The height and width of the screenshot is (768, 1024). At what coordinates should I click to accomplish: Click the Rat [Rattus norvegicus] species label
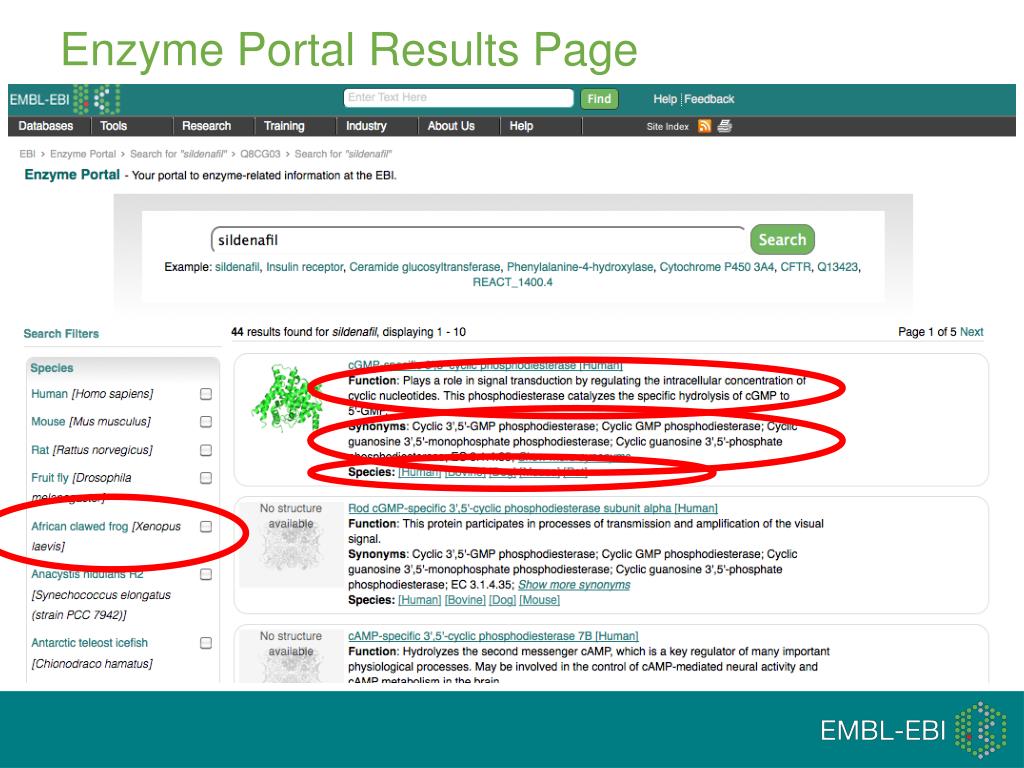point(91,450)
